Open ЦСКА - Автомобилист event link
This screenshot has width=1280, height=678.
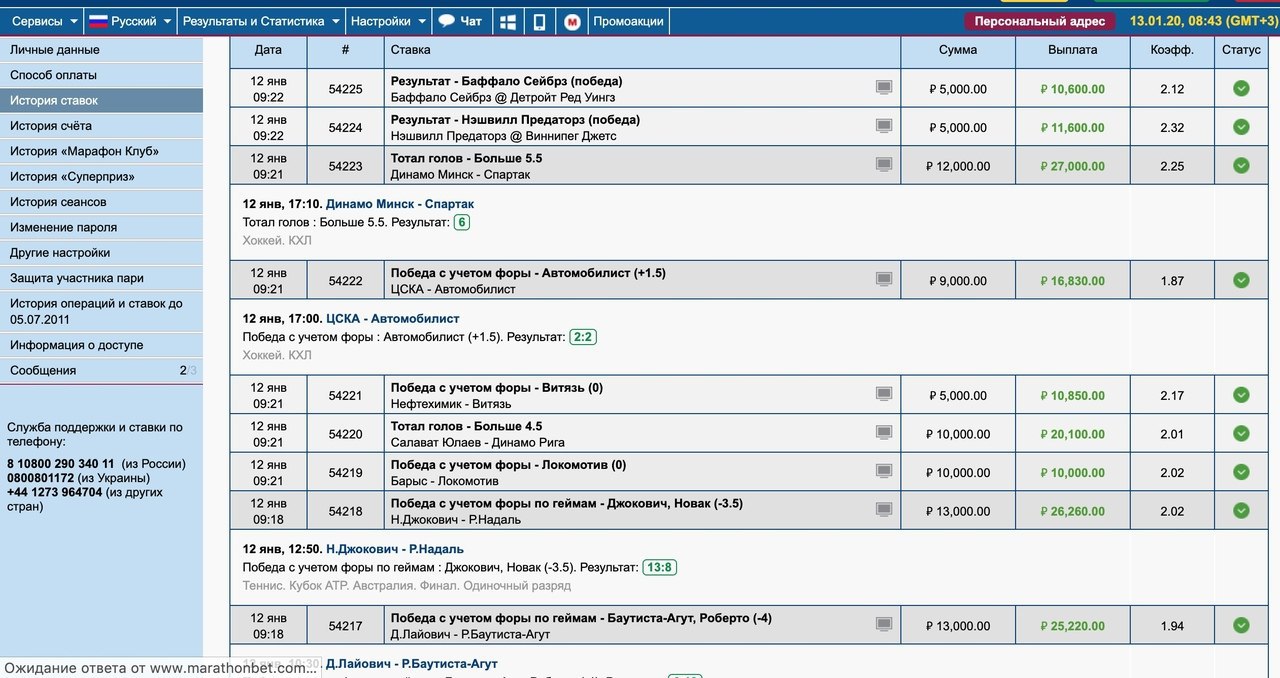[x=393, y=319]
